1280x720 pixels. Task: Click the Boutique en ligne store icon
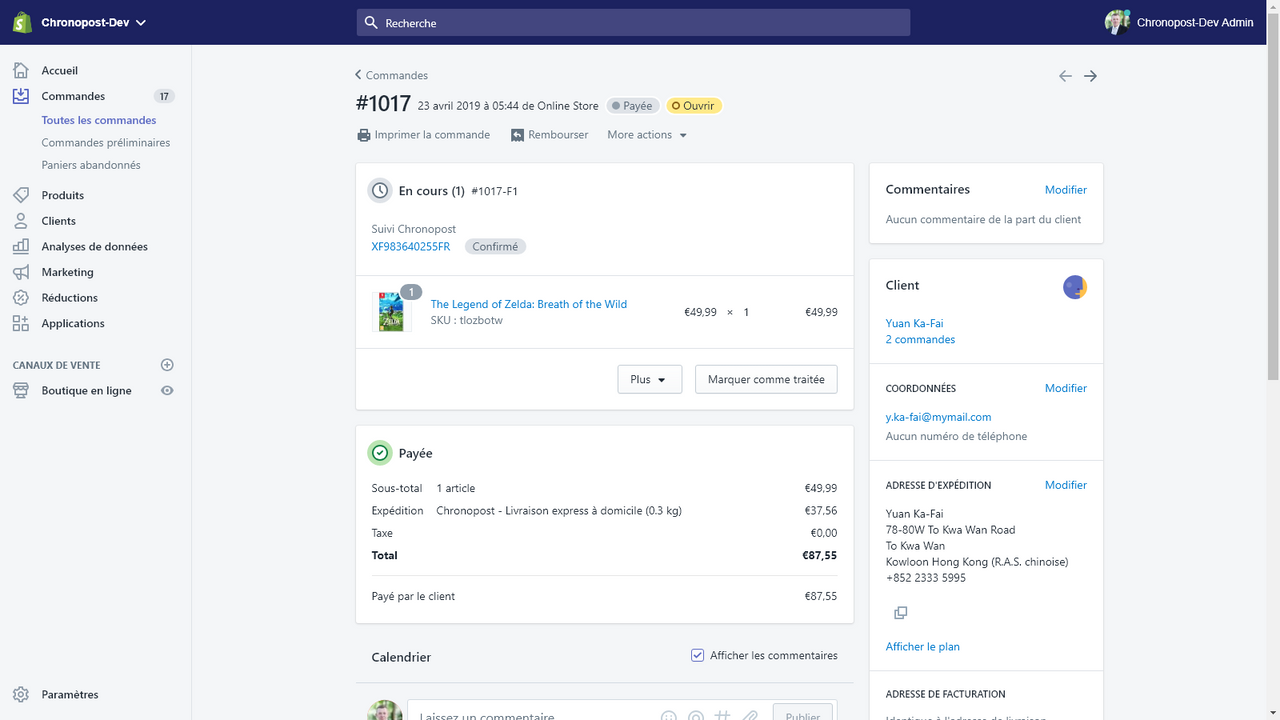tap(21, 391)
